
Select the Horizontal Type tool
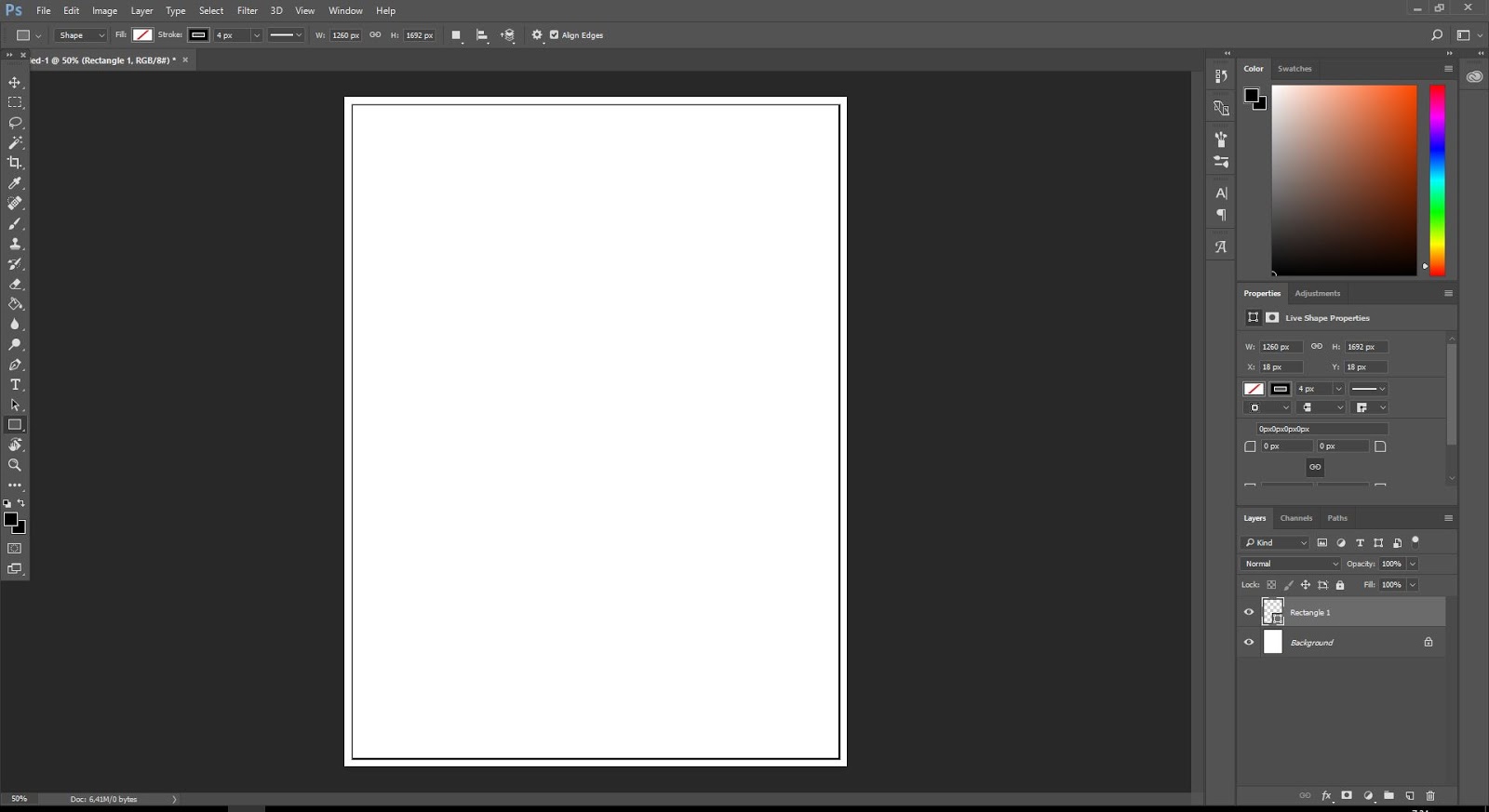[15, 384]
